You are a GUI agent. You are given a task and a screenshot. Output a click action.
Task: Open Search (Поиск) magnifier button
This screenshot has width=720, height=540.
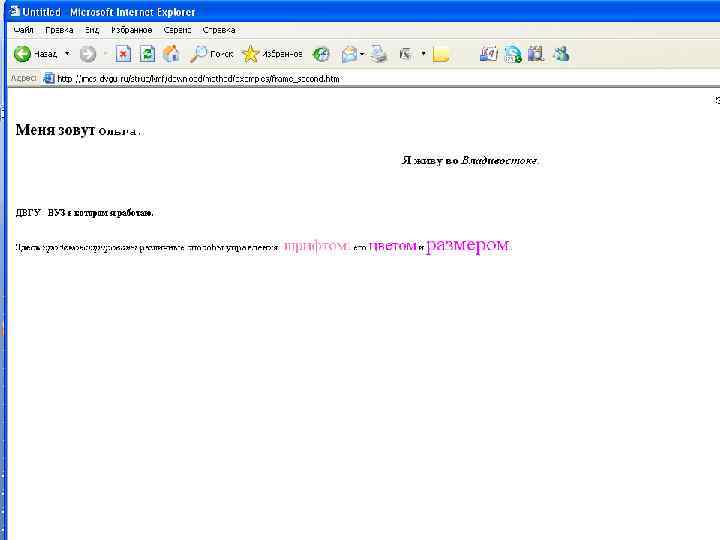[x=212, y=54]
